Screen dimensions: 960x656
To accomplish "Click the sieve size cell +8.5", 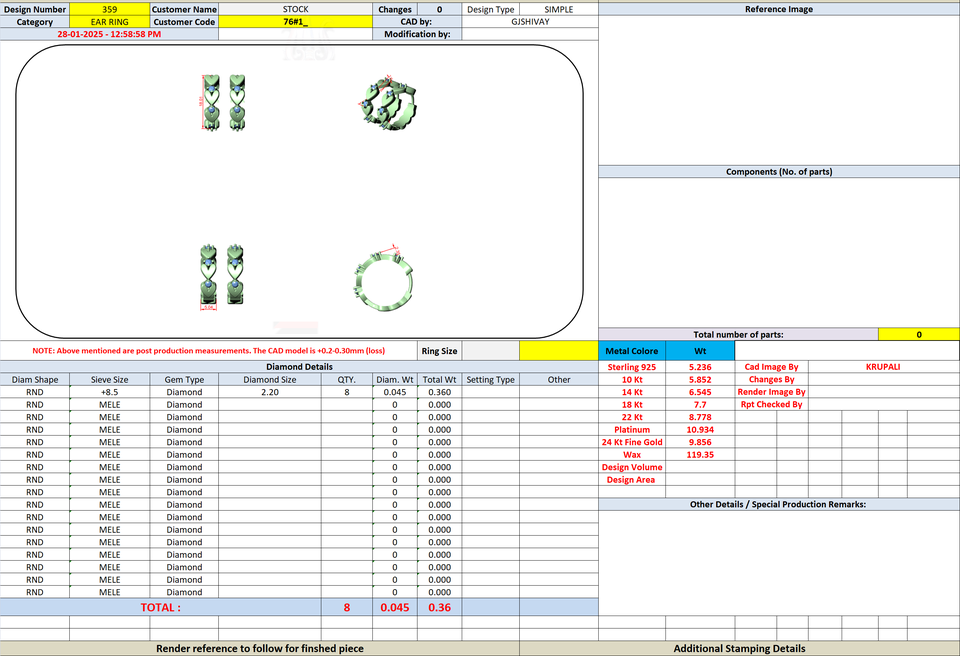I will [x=110, y=392].
